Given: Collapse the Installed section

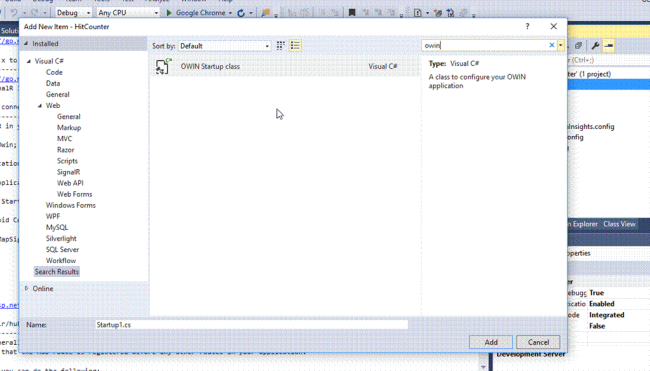Looking at the screenshot, I should point(26,44).
